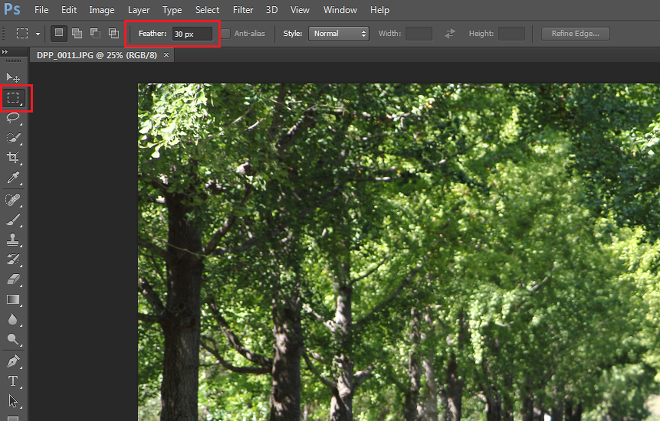
Task: Select the Clone Stamp tool
Action: point(13,240)
